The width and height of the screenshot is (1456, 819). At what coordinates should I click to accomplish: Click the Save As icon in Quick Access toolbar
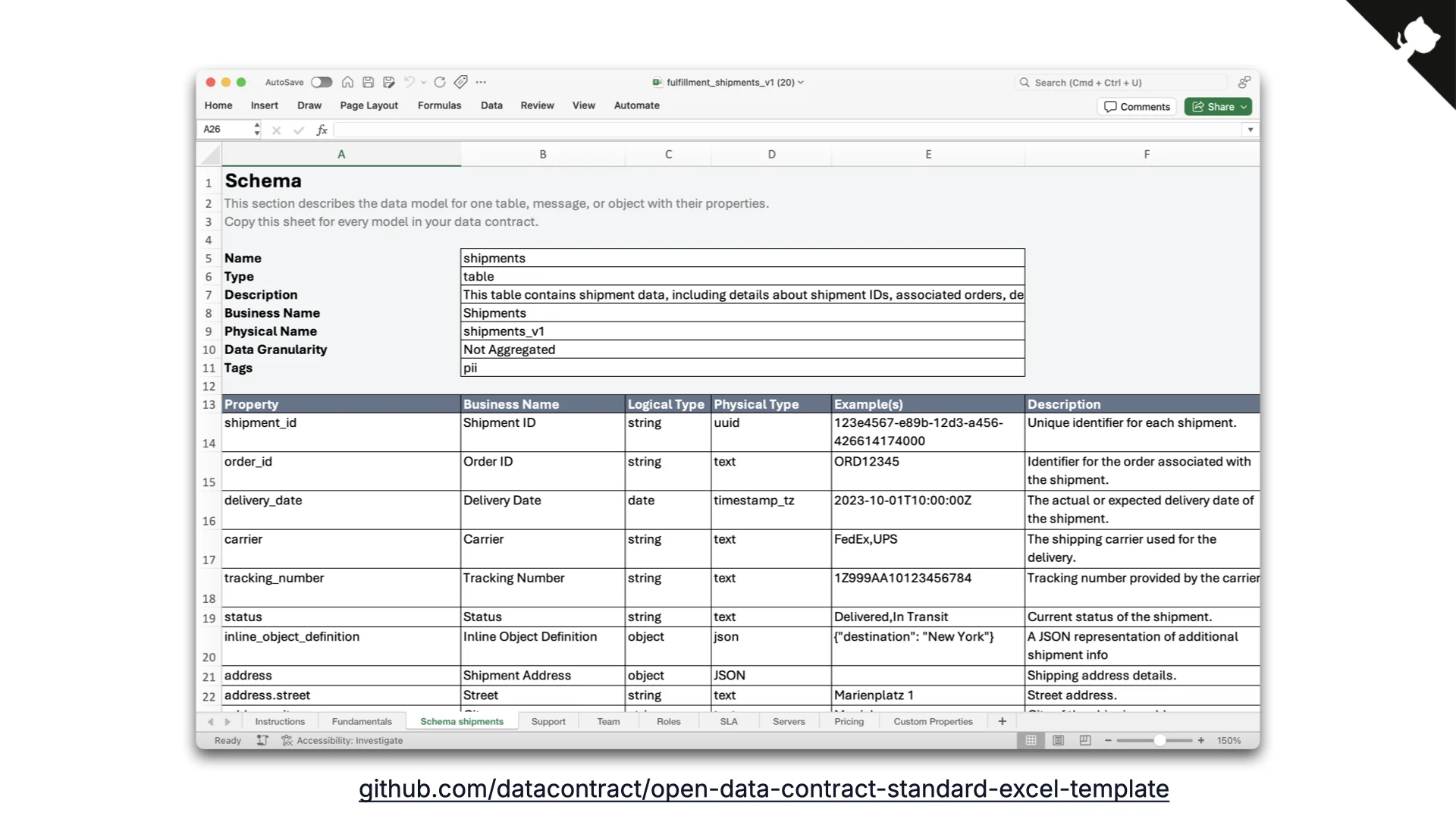(x=389, y=82)
